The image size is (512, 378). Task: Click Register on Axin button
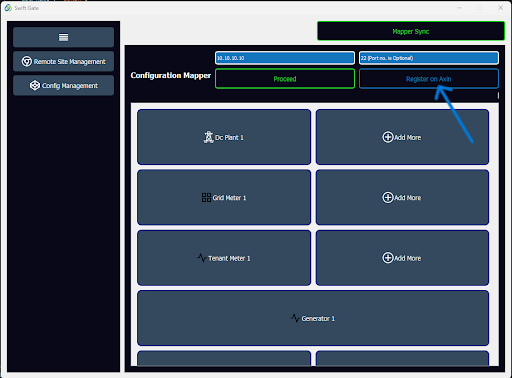[x=429, y=79]
